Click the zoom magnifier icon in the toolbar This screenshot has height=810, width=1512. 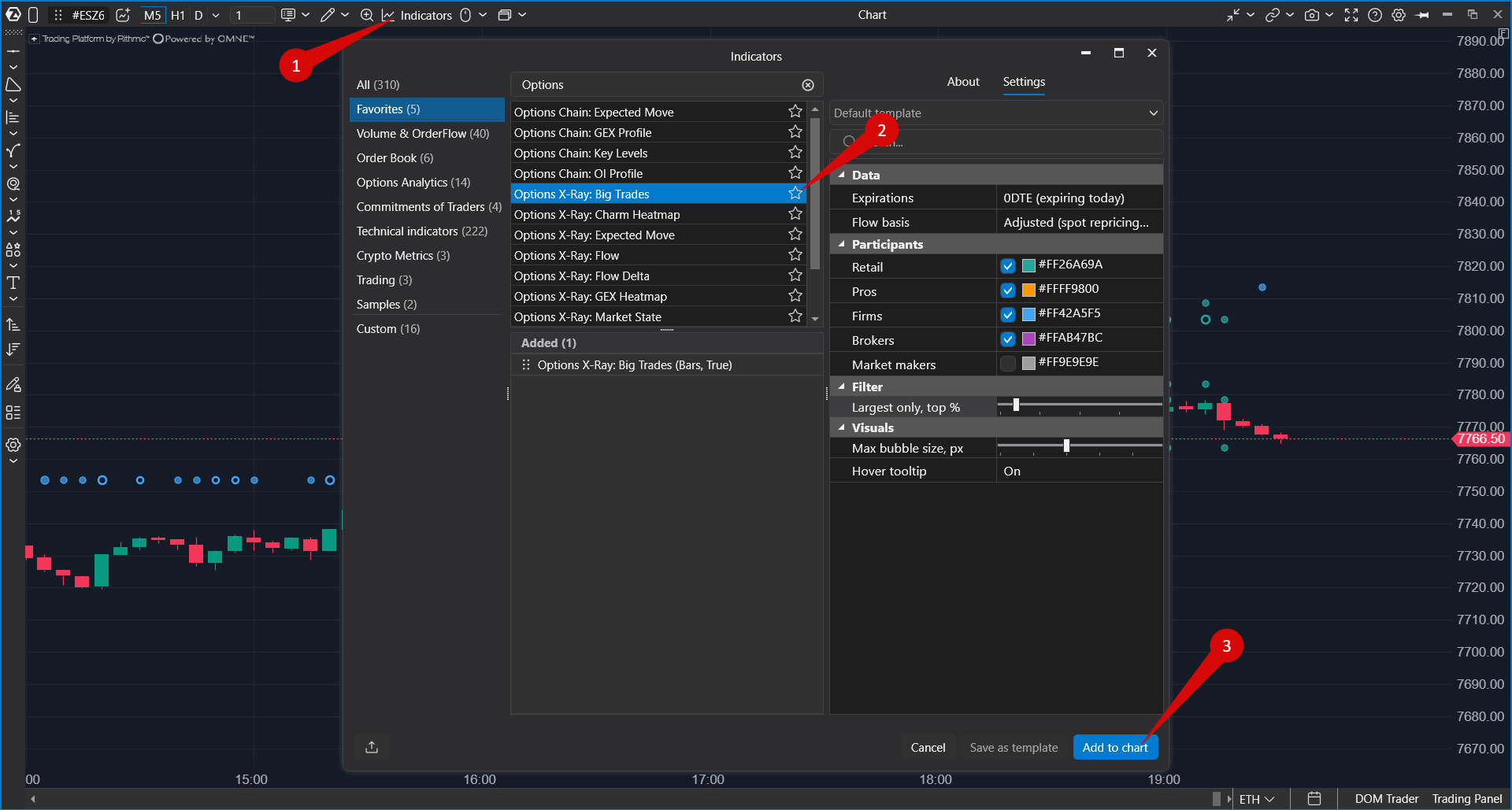coord(367,15)
